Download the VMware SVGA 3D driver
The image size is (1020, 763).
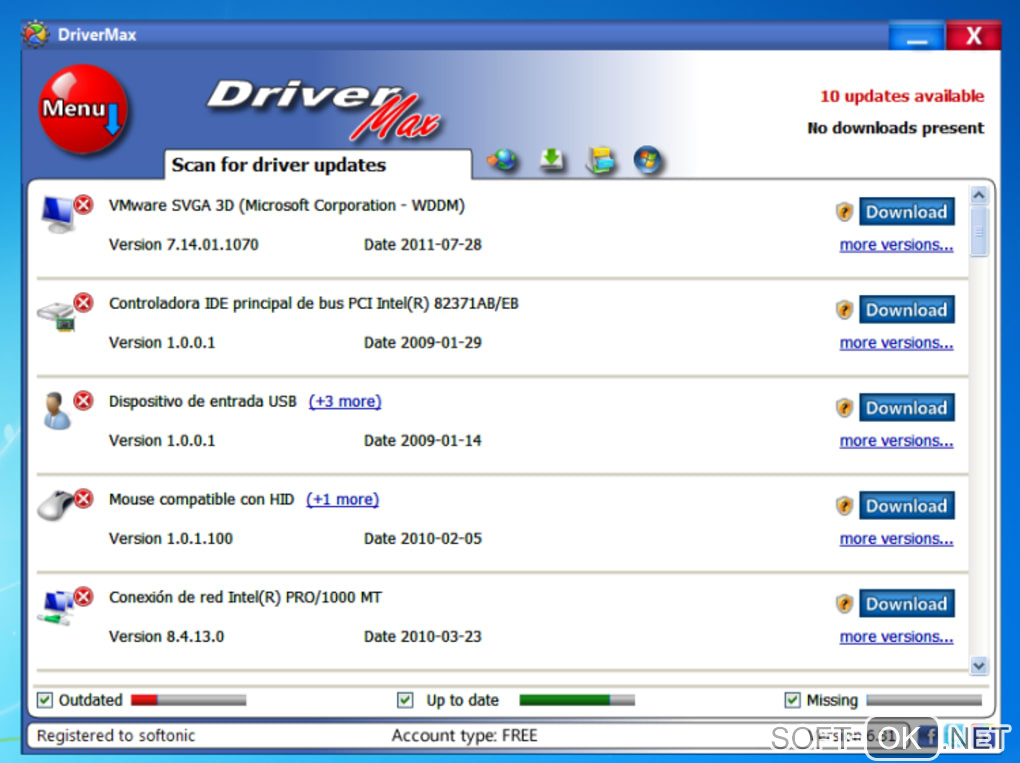point(907,211)
